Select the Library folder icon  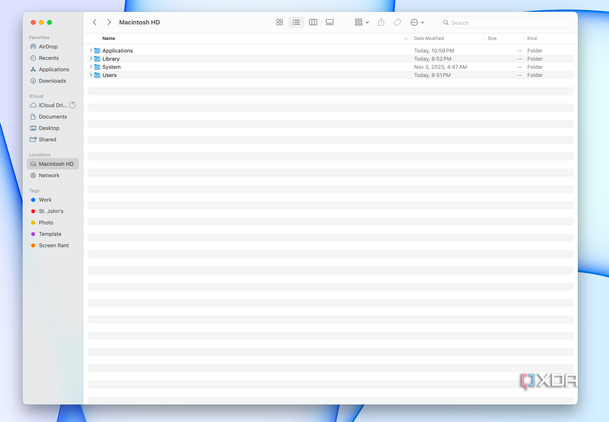[x=97, y=59]
